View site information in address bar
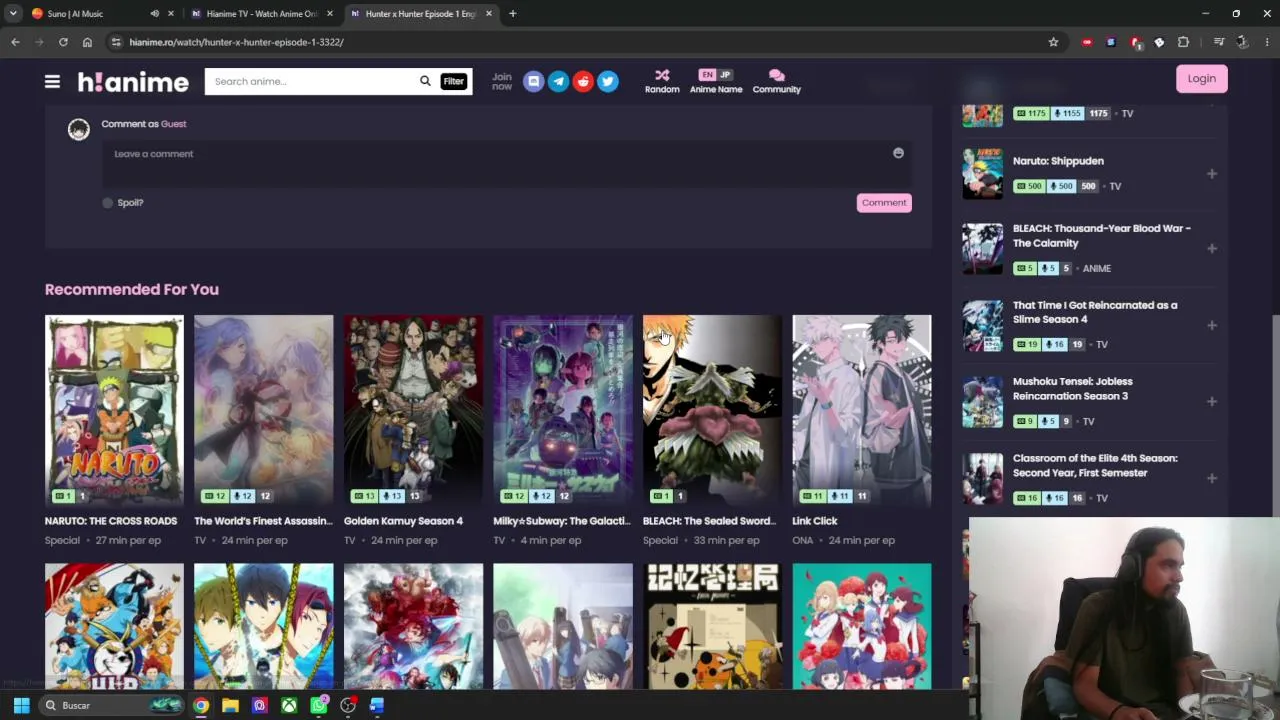This screenshot has width=1280, height=720. 116,42
